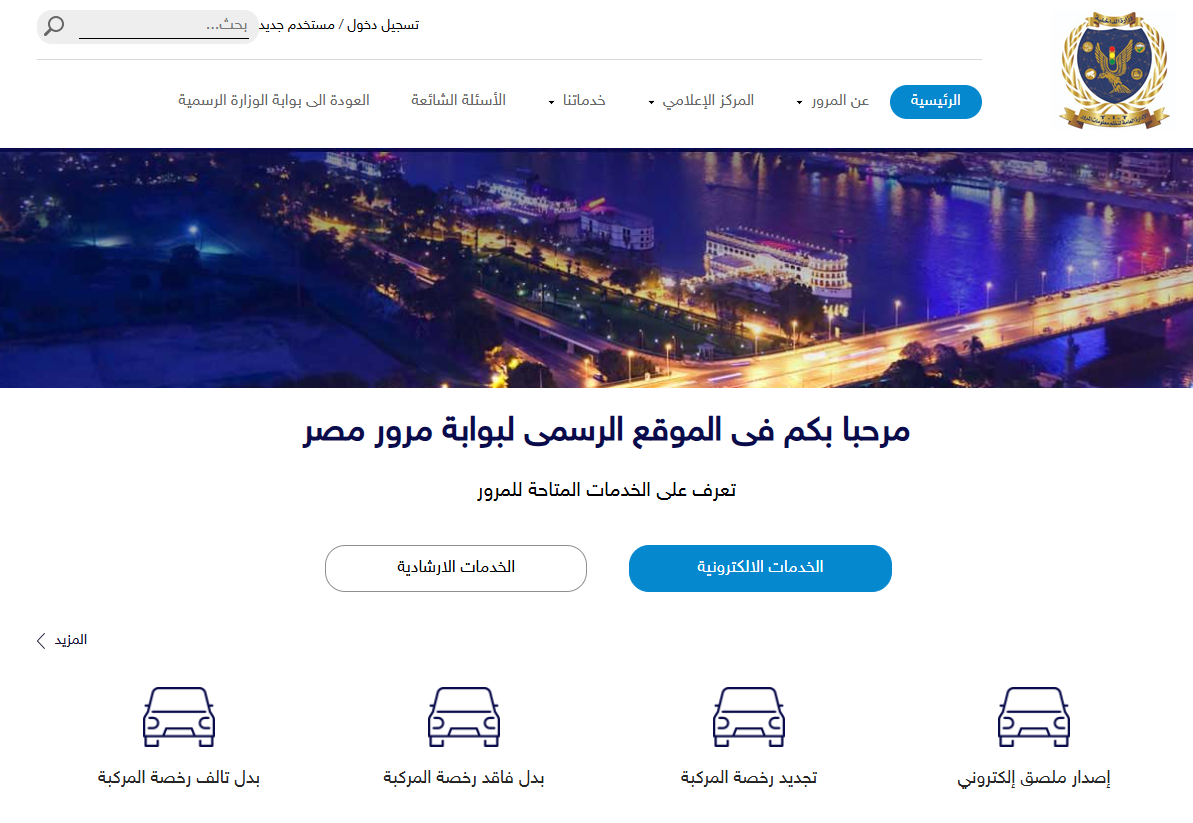The height and width of the screenshot is (823, 1193).
Task: Click مستخدم جديد new user link
Action: (297, 25)
